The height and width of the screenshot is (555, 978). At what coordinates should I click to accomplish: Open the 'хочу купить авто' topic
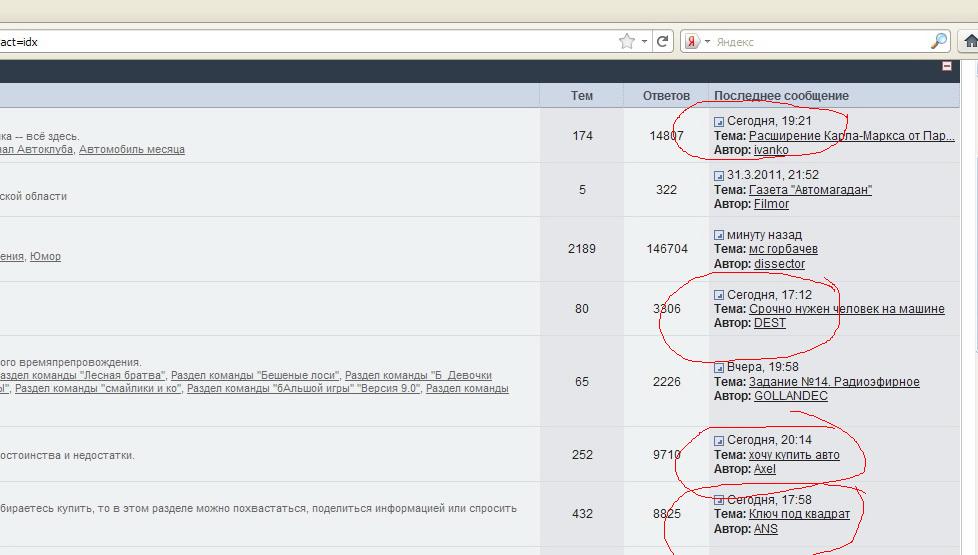click(794, 455)
